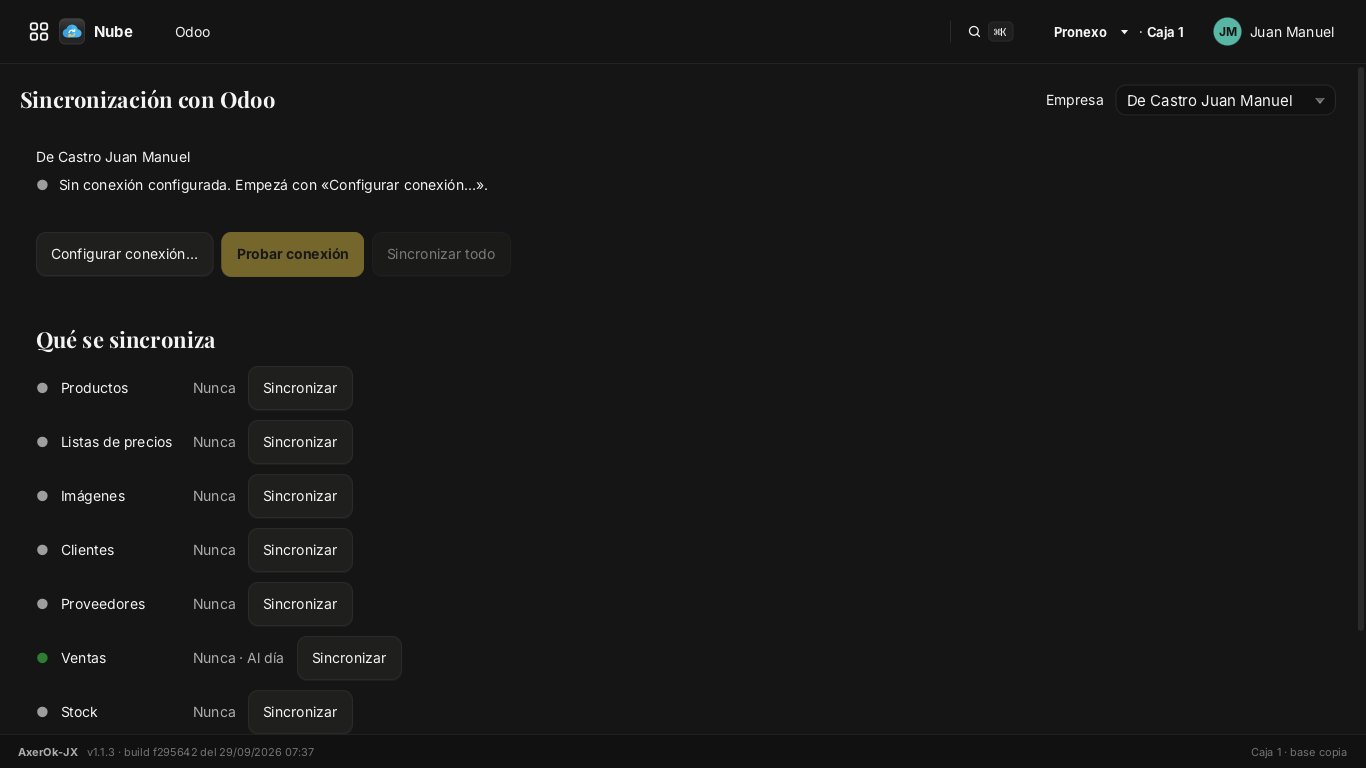The height and width of the screenshot is (768, 1366).
Task: Open the Empresa combo box
Action: pos(1225,100)
